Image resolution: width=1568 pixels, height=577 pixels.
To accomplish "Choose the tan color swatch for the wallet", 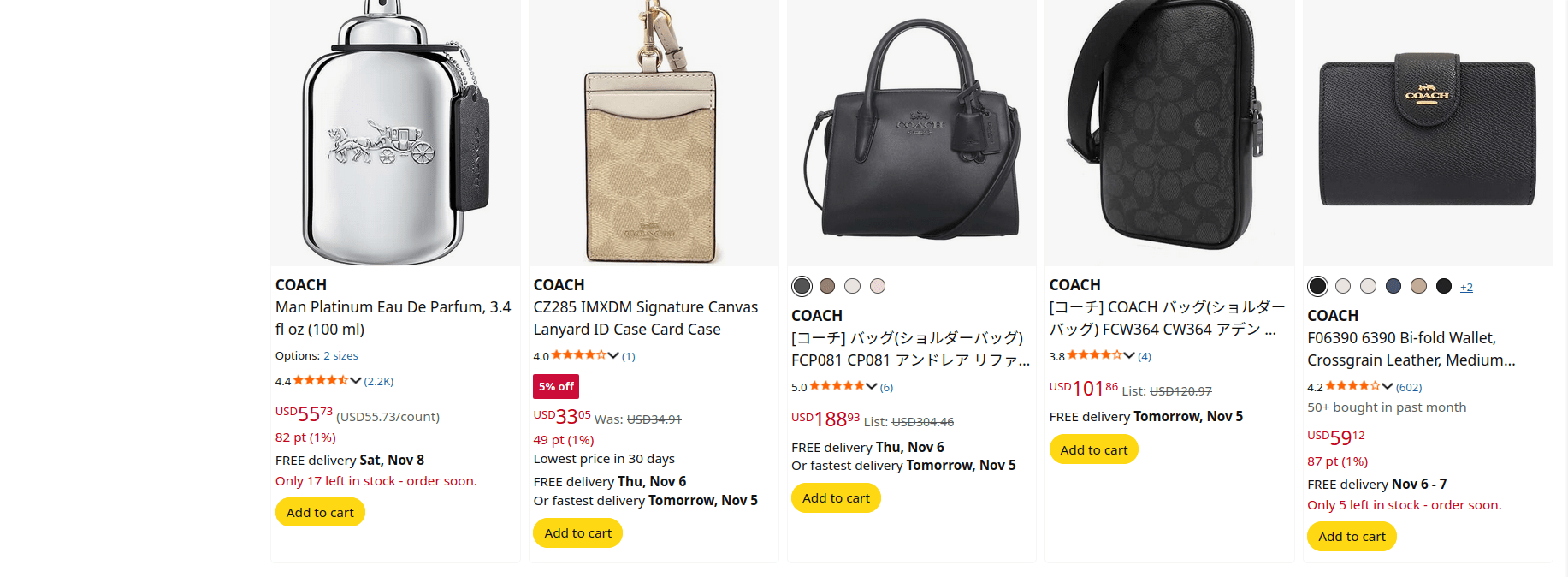I will point(1418,286).
